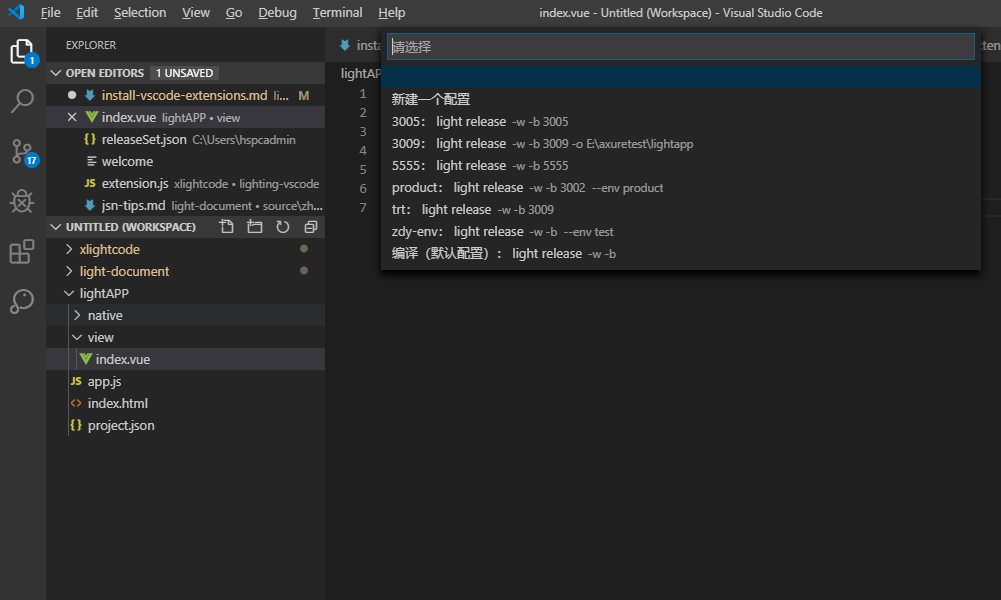1001x600 pixels.
Task: Open the Selection menu
Action: point(140,13)
